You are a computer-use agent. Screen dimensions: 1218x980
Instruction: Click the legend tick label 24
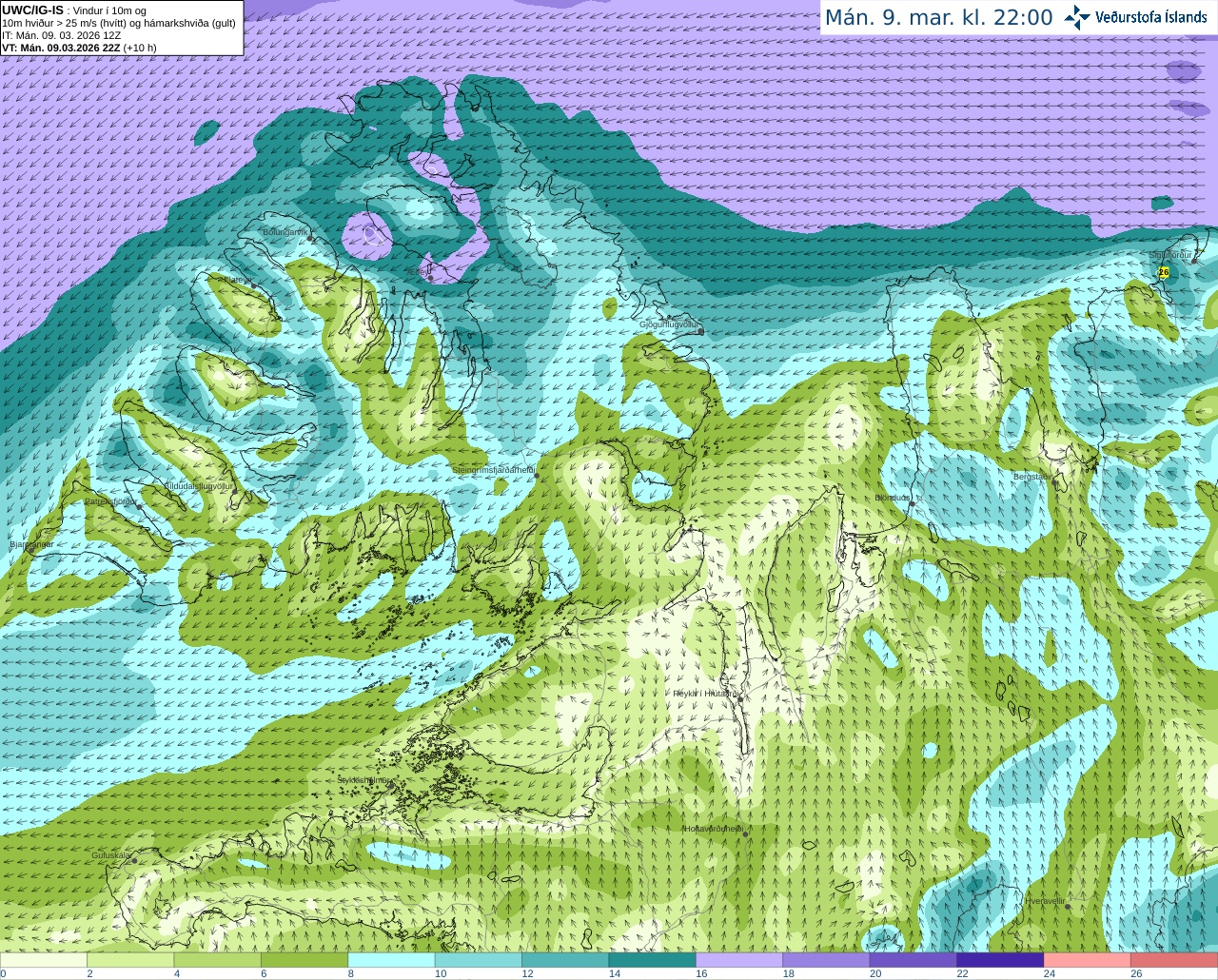pos(1050,973)
